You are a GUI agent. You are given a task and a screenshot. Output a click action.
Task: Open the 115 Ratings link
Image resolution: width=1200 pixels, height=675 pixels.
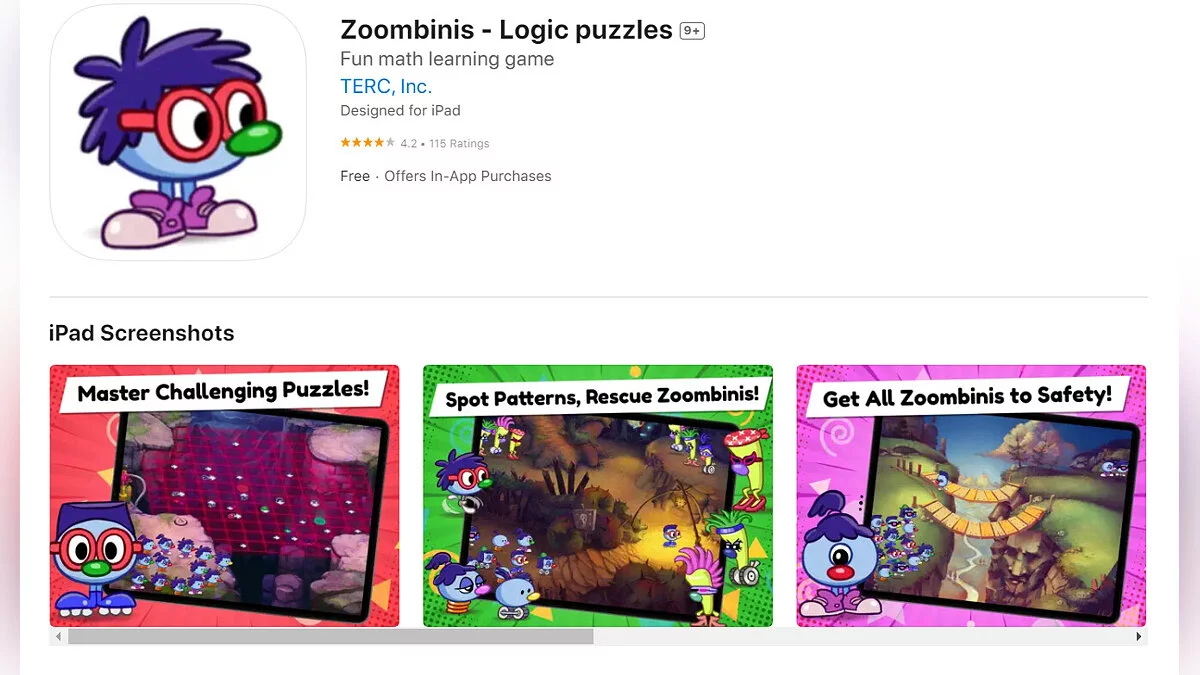[459, 144]
